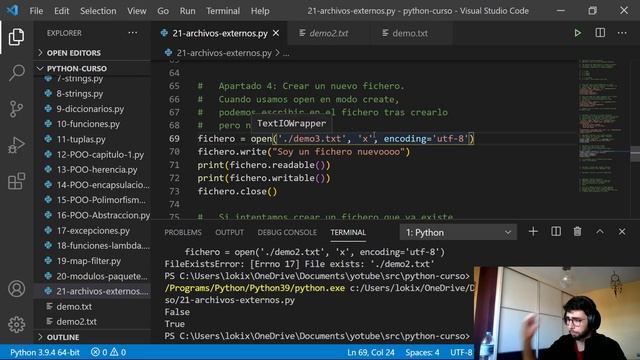
Task: Open the Manage gear icon
Action: click(x=16, y=324)
